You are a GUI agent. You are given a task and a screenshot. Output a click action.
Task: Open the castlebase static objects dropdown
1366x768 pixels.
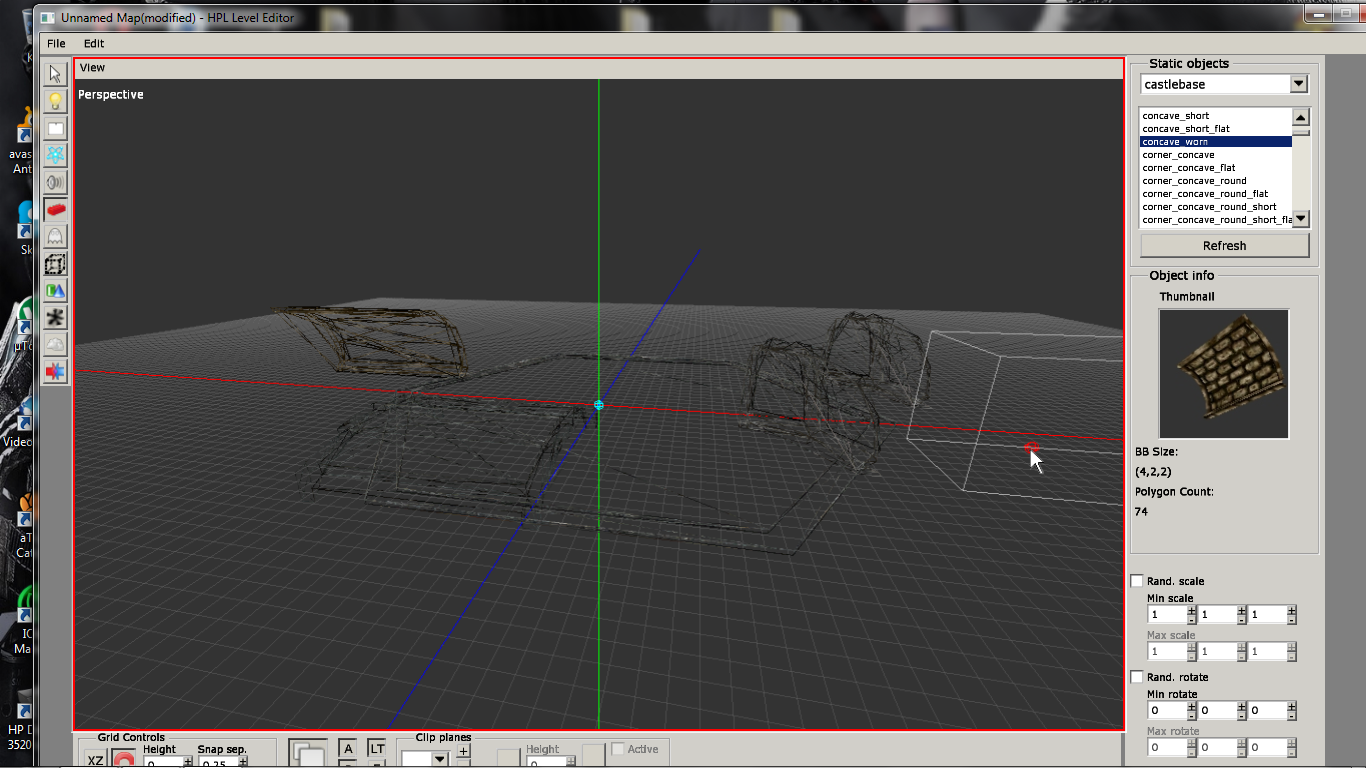coord(1298,84)
